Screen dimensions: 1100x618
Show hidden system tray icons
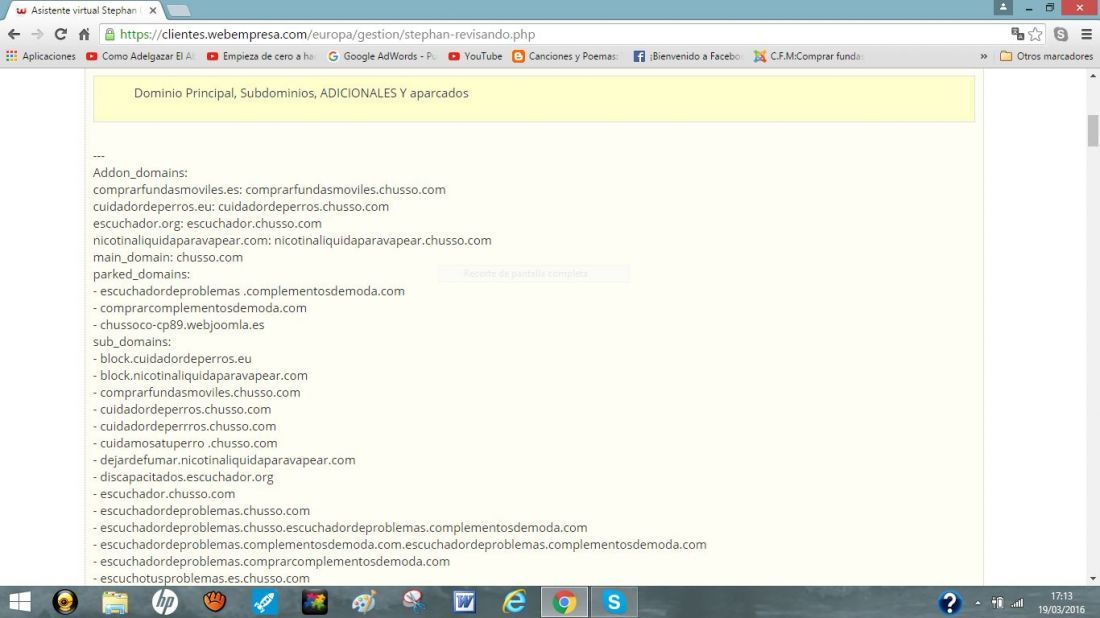(978, 603)
